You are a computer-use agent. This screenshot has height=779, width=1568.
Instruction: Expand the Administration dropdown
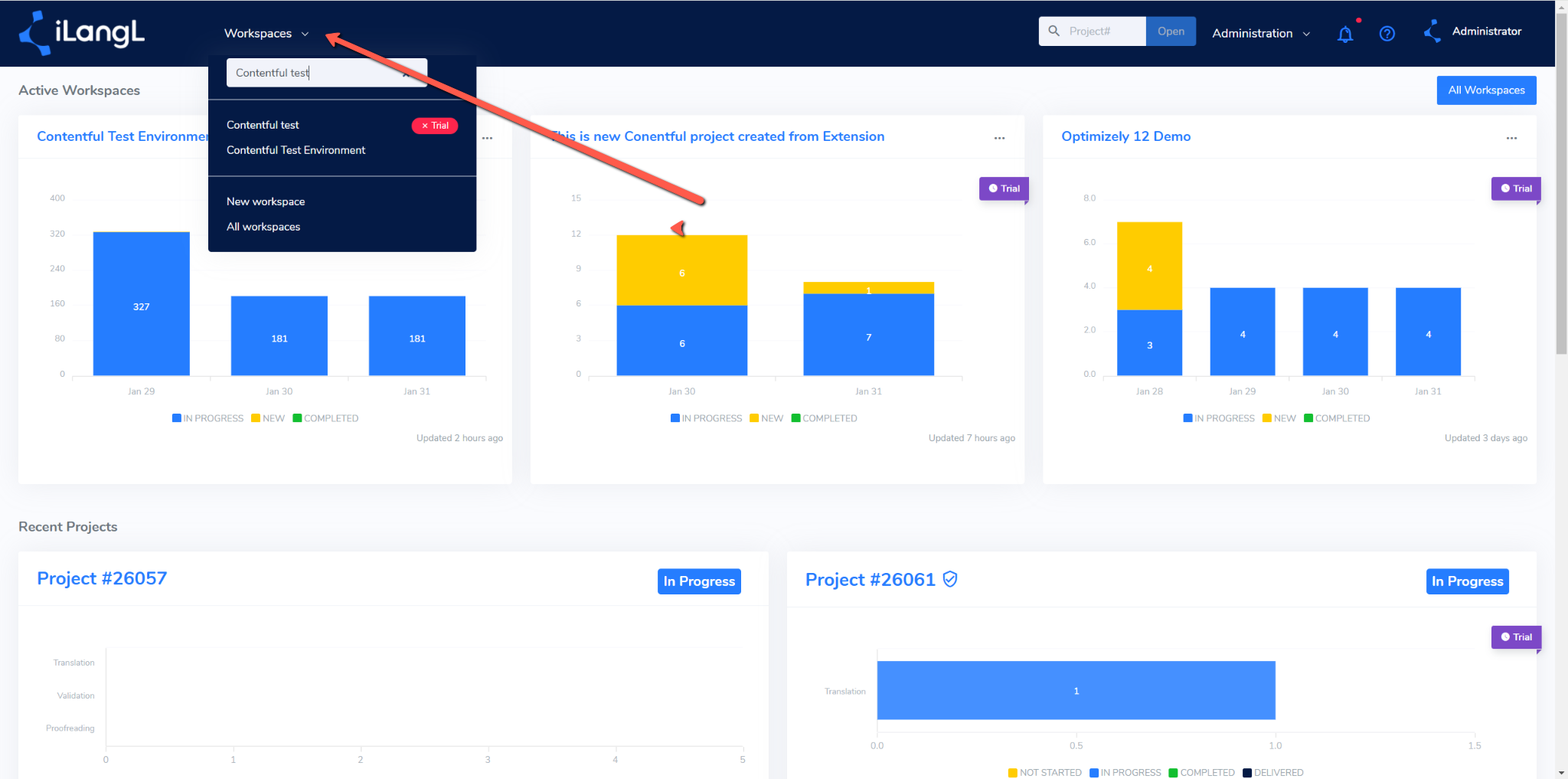(1261, 34)
